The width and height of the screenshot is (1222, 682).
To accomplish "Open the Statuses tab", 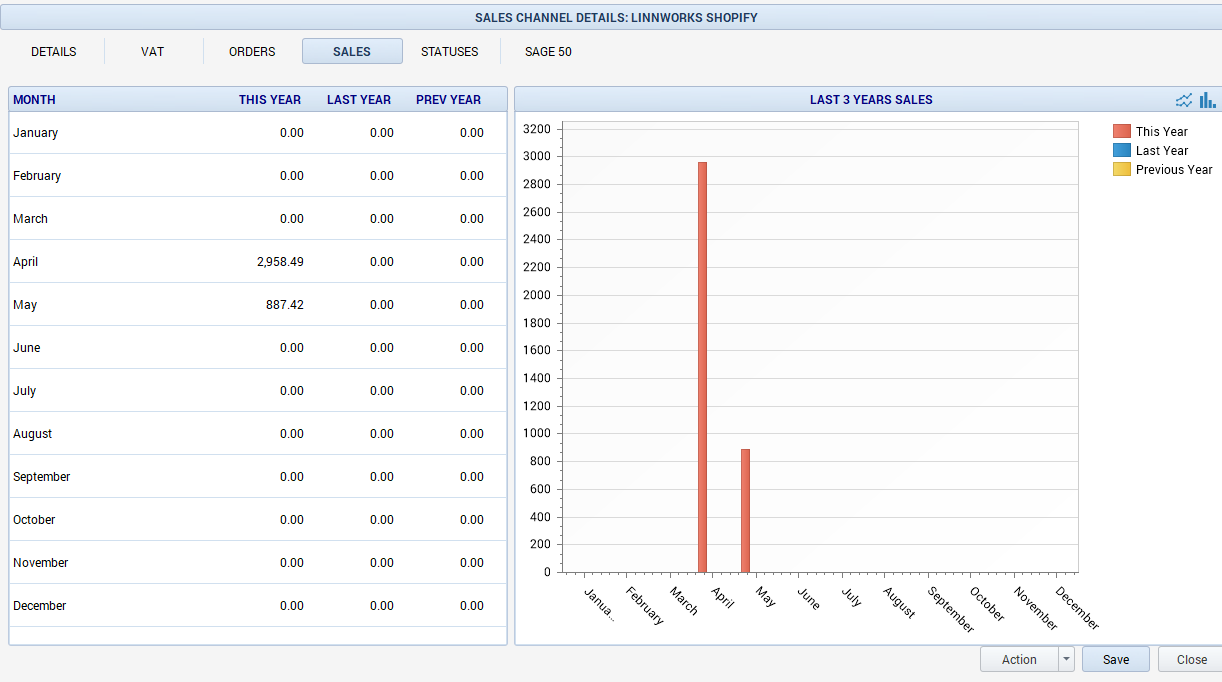I will 449,52.
